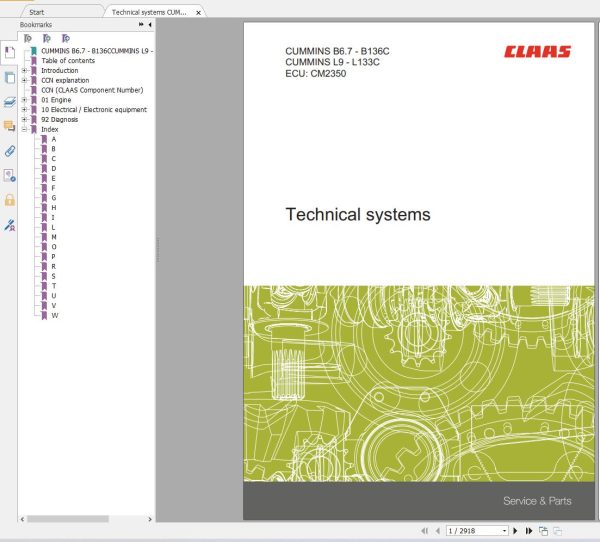This screenshot has width=600, height=542.
Task: Click the second bookmark toolbar icon
Action: click(x=47, y=38)
